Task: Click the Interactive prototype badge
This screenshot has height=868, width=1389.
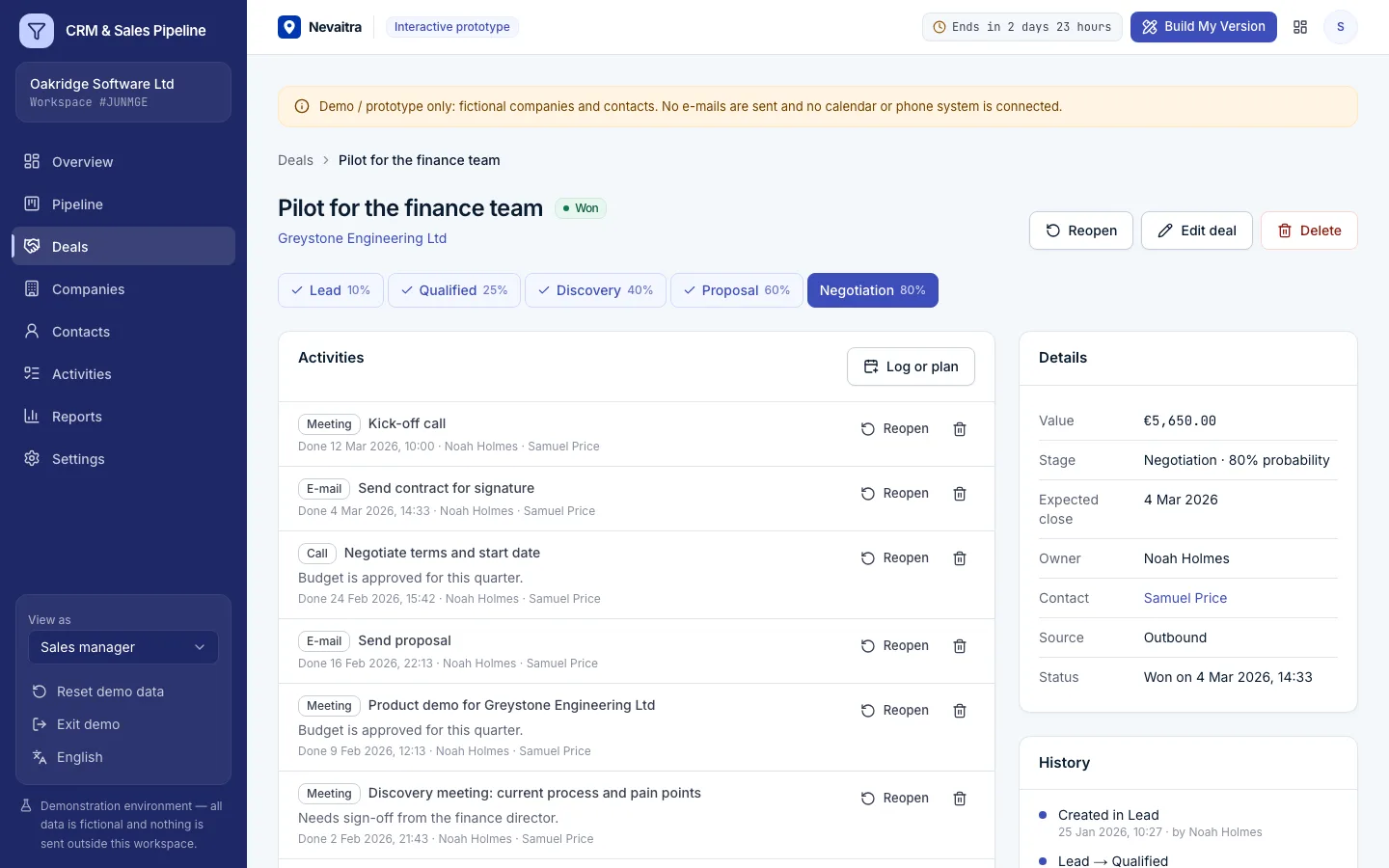Action: pyautogui.click(x=451, y=27)
